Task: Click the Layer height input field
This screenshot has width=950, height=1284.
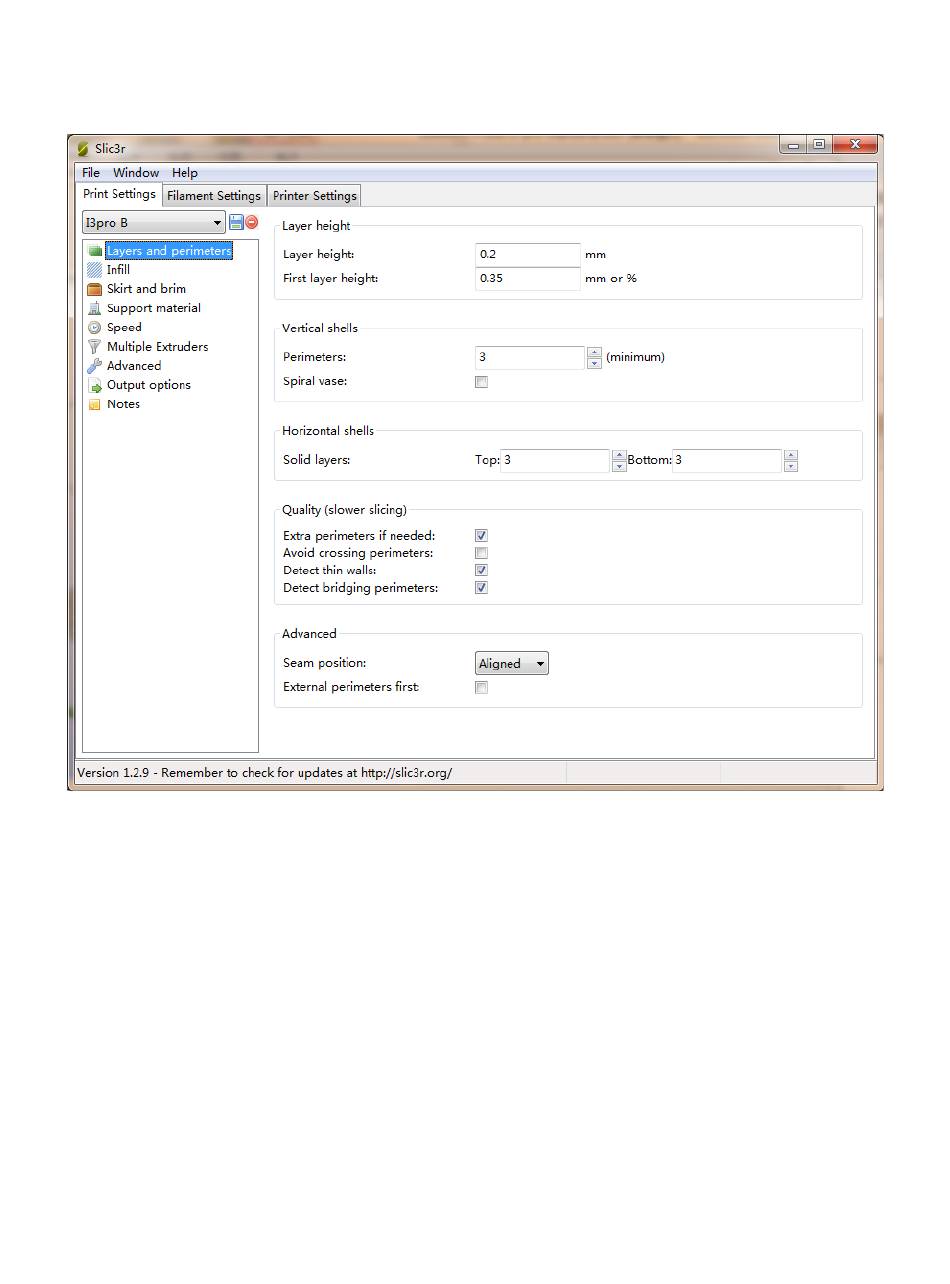Action: click(528, 255)
